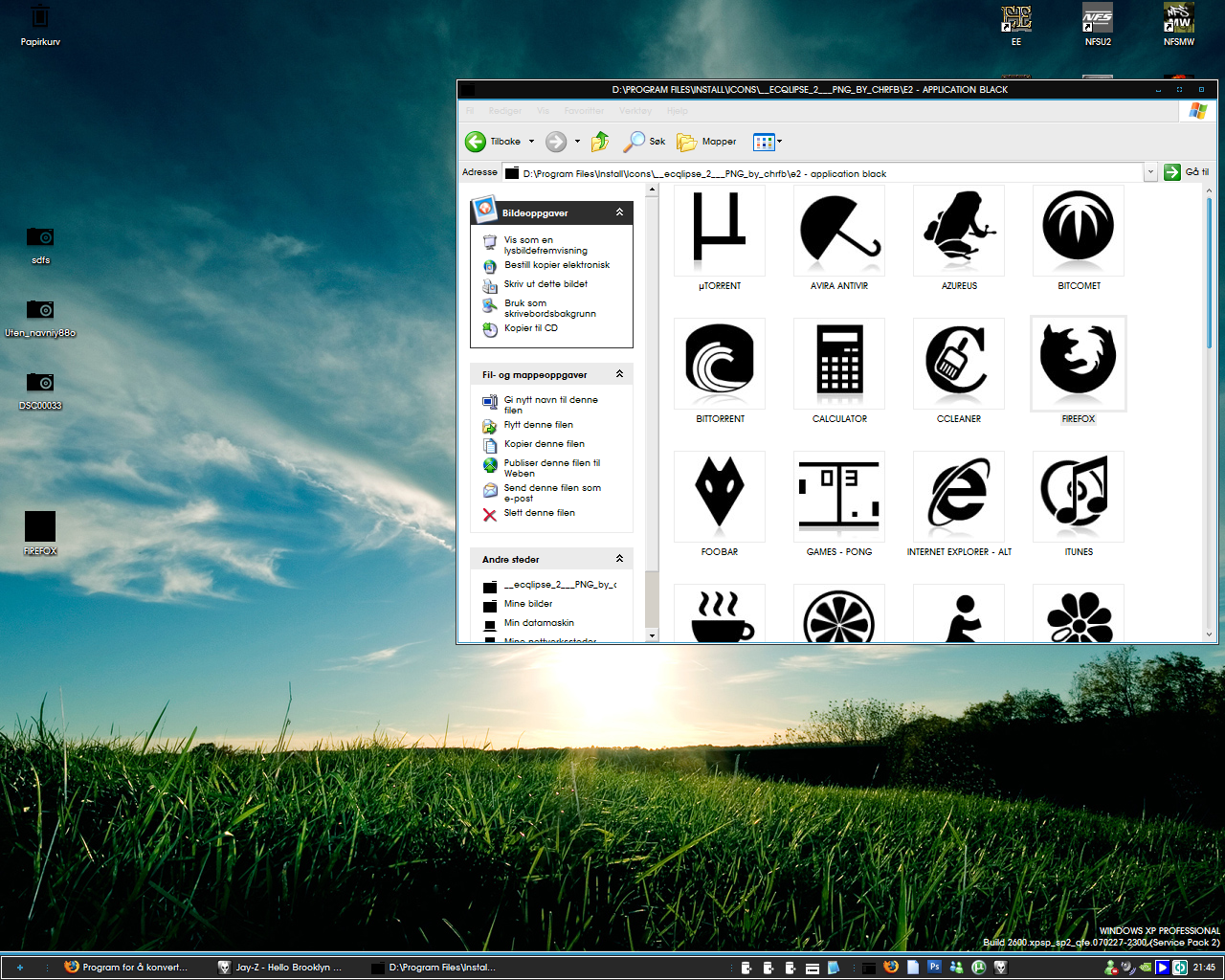
Task: Select the iTunes icon file
Action: pyautogui.click(x=1079, y=497)
